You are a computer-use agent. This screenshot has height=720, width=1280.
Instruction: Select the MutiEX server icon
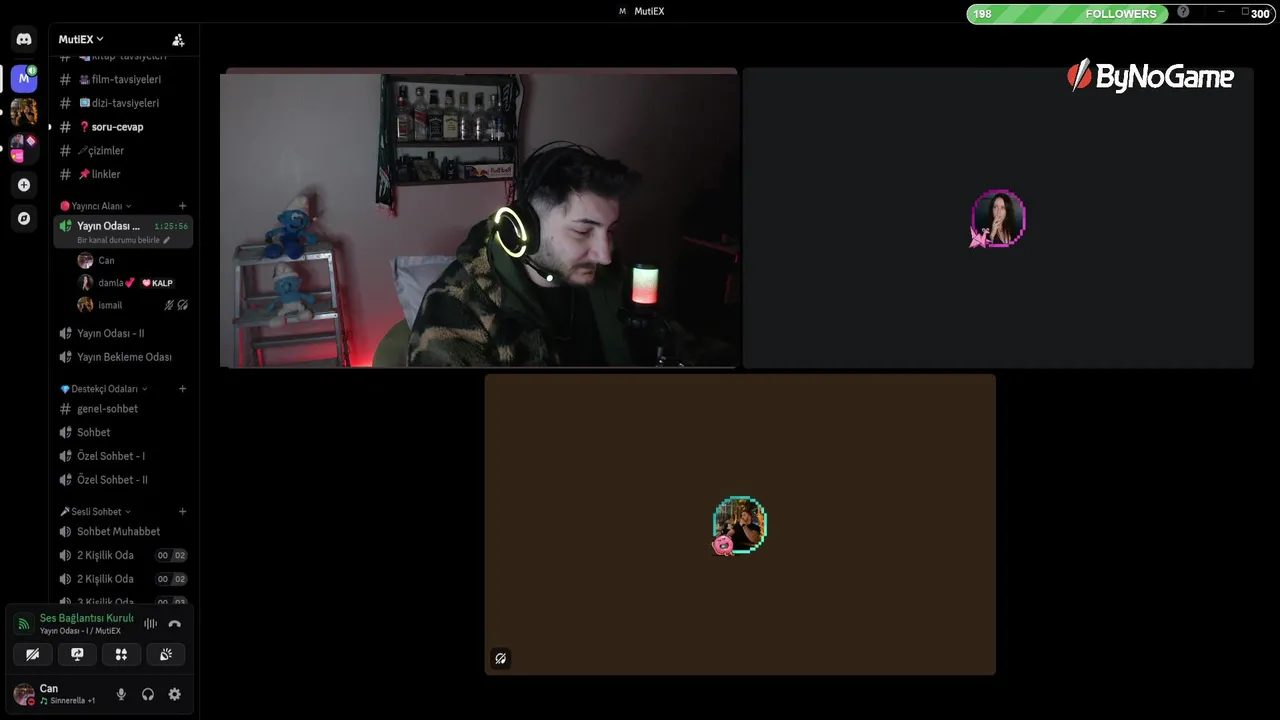(x=24, y=78)
